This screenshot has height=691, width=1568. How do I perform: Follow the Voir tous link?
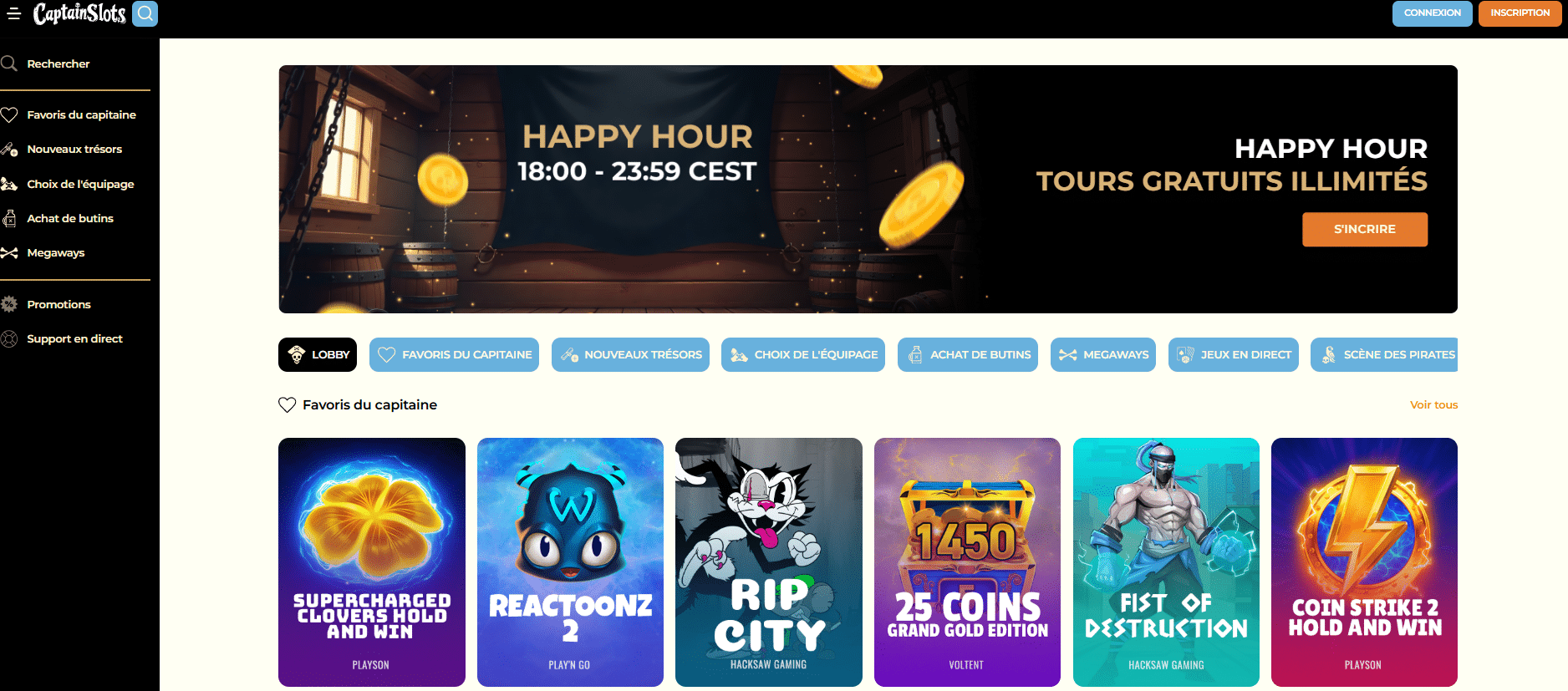(1434, 405)
